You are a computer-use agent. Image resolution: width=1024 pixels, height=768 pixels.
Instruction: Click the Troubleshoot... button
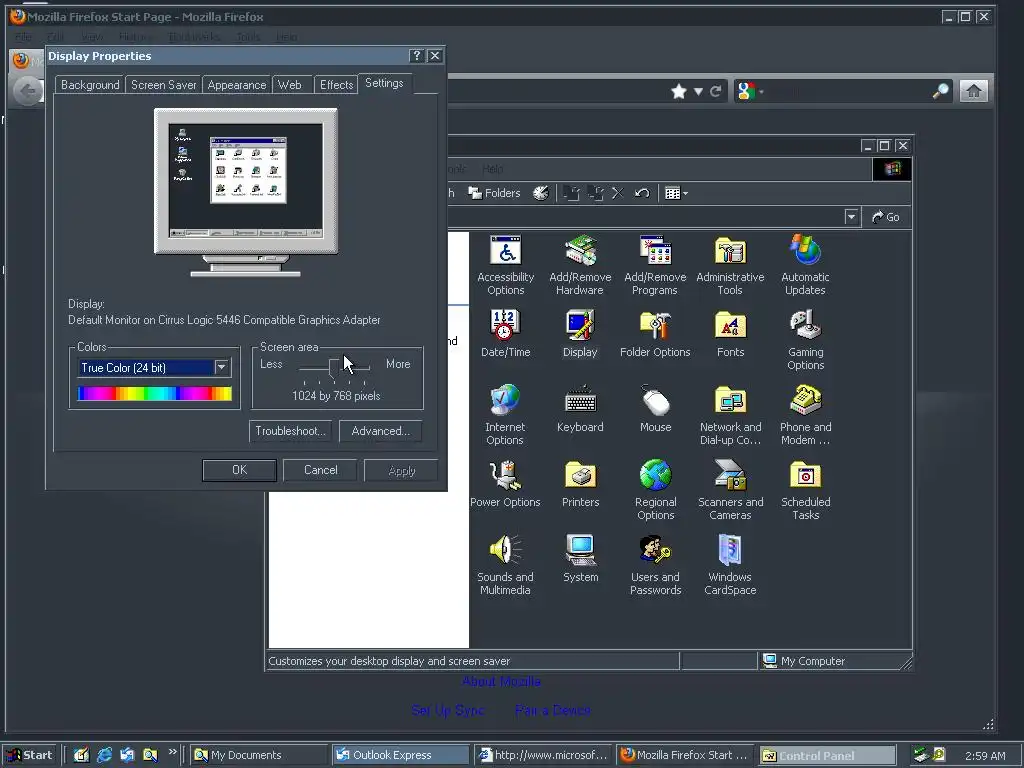(x=290, y=431)
